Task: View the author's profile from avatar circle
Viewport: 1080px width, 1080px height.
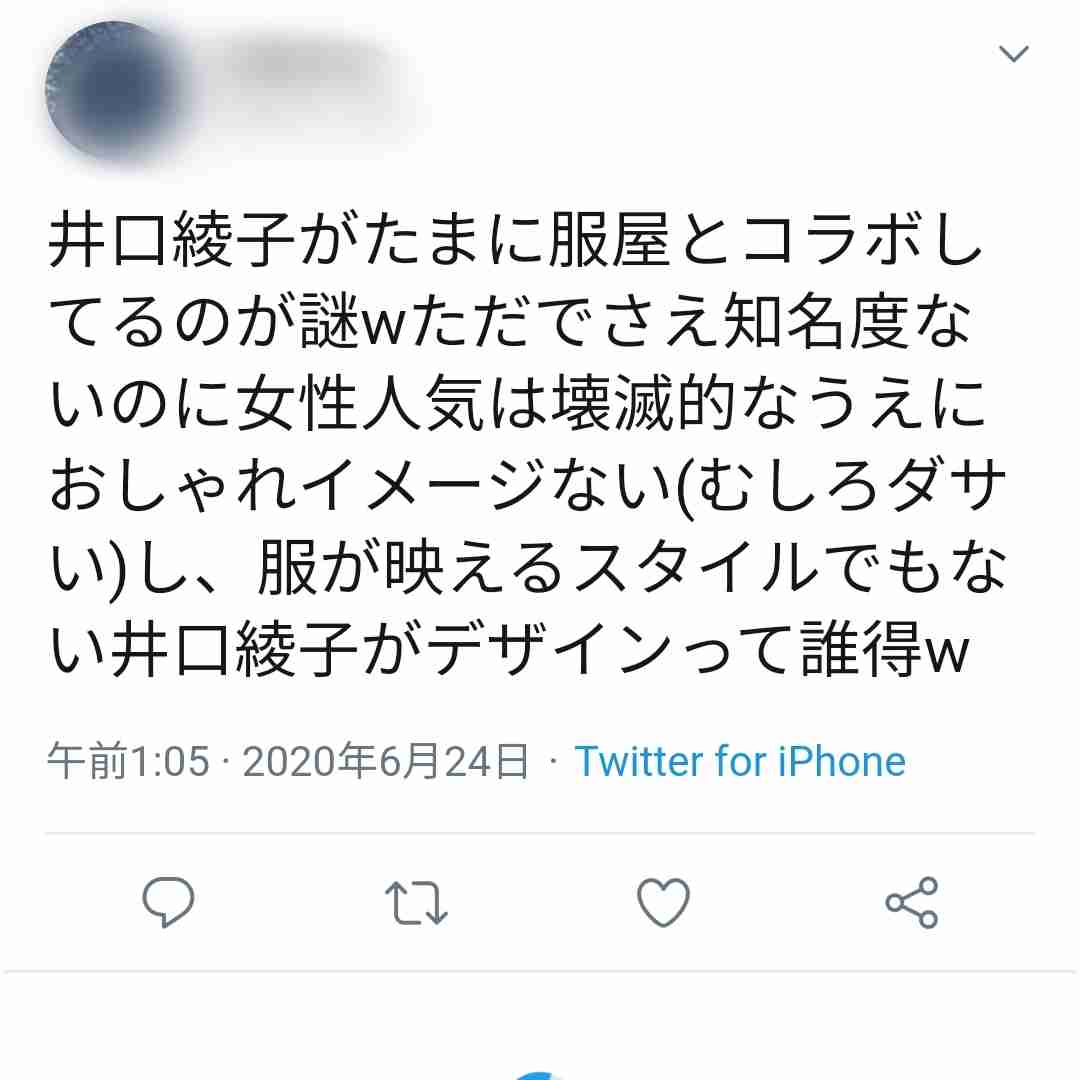Action: click(x=112, y=90)
